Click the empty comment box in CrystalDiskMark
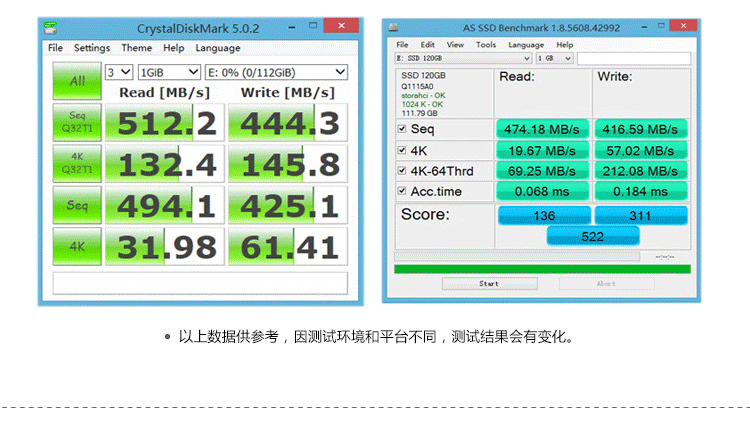This screenshot has width=750, height=425. [x=200, y=283]
